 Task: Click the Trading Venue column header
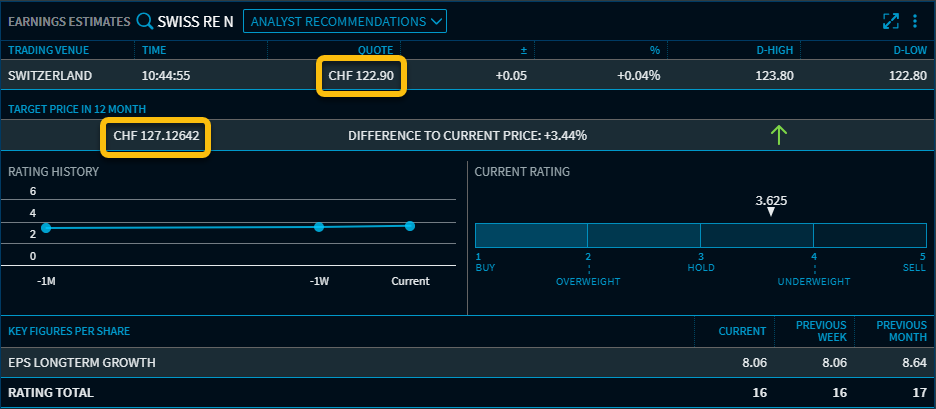(48, 50)
